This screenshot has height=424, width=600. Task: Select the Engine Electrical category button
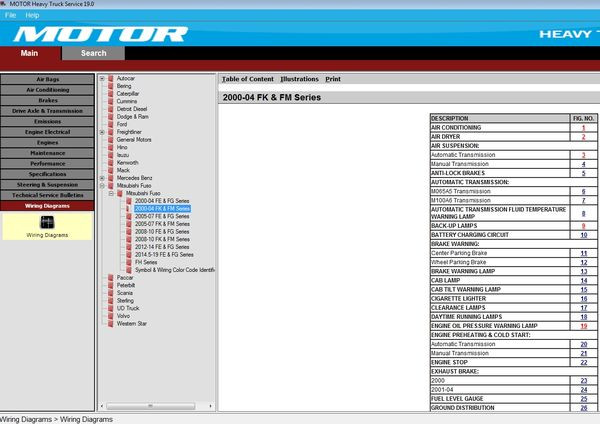tap(47, 132)
